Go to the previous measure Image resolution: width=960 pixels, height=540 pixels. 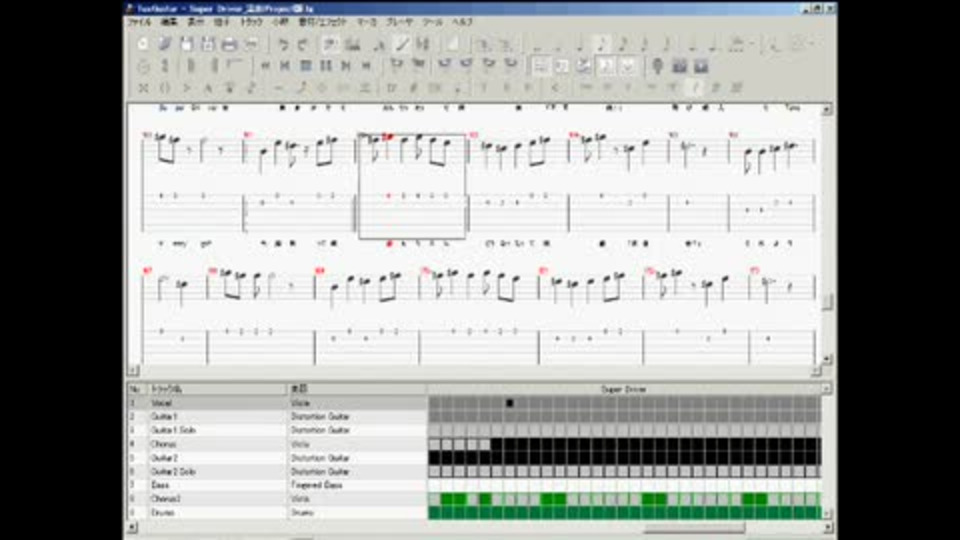click(x=285, y=66)
